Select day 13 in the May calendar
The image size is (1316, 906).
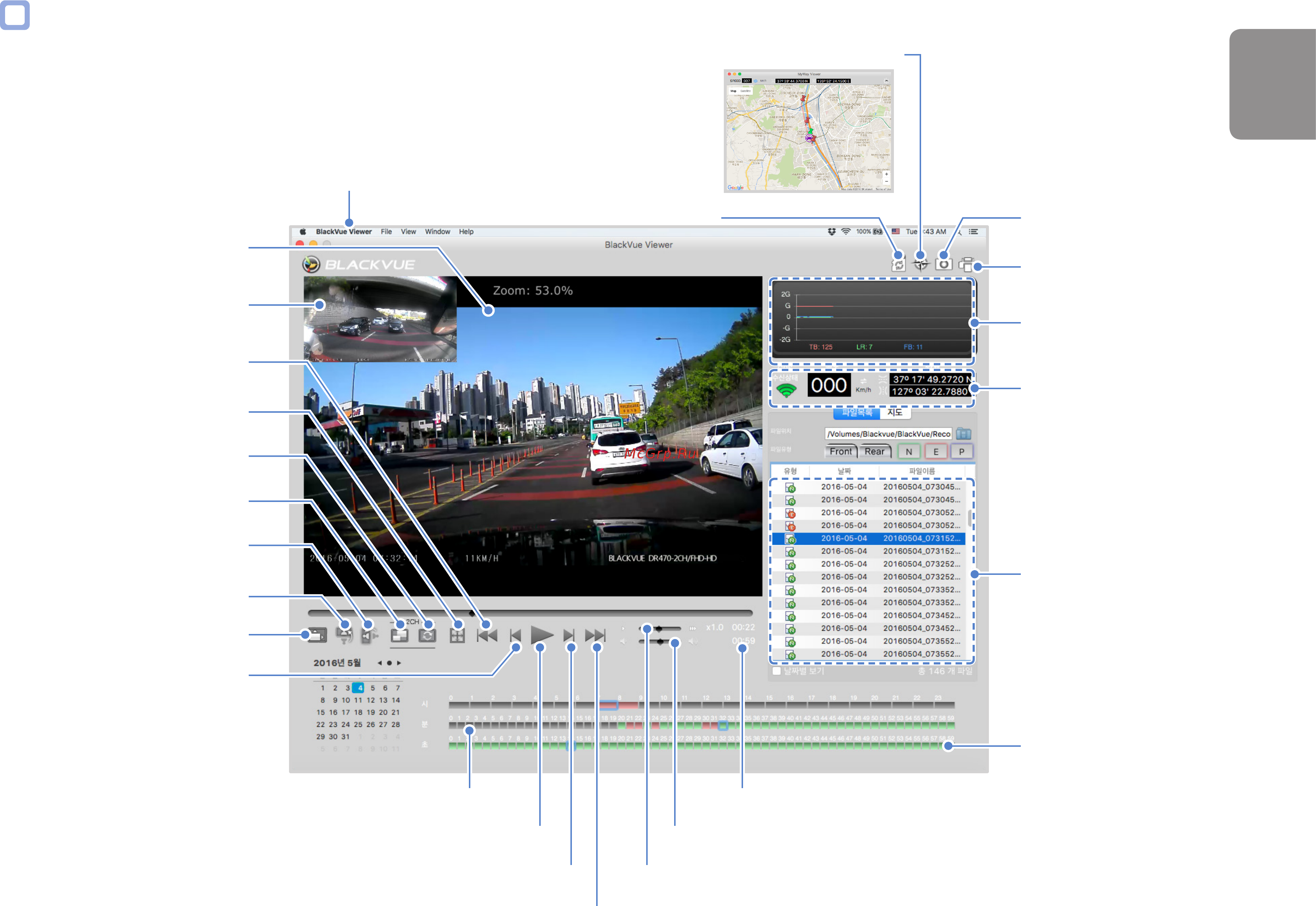(383, 700)
